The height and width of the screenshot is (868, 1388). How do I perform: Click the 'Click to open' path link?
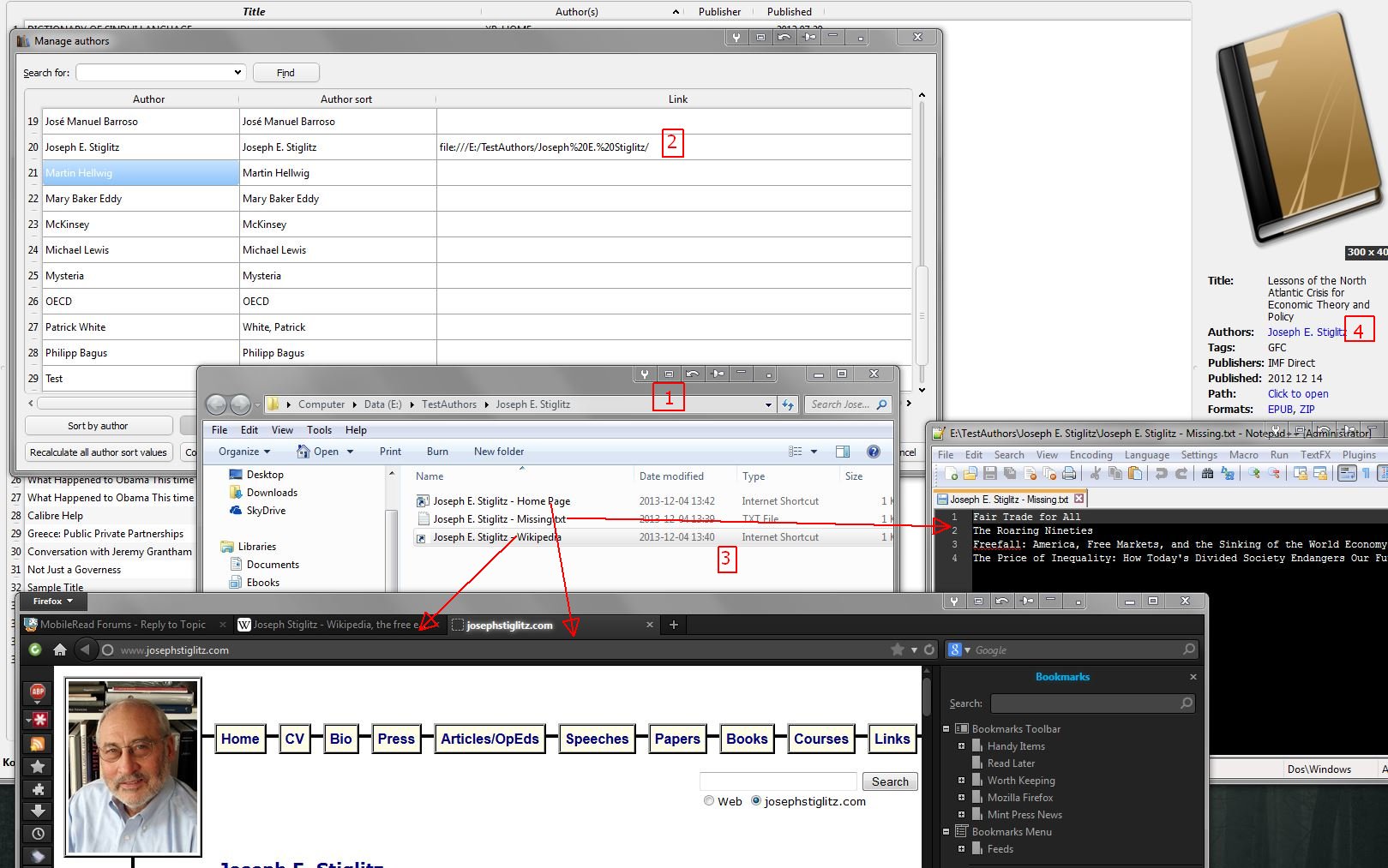(1298, 394)
